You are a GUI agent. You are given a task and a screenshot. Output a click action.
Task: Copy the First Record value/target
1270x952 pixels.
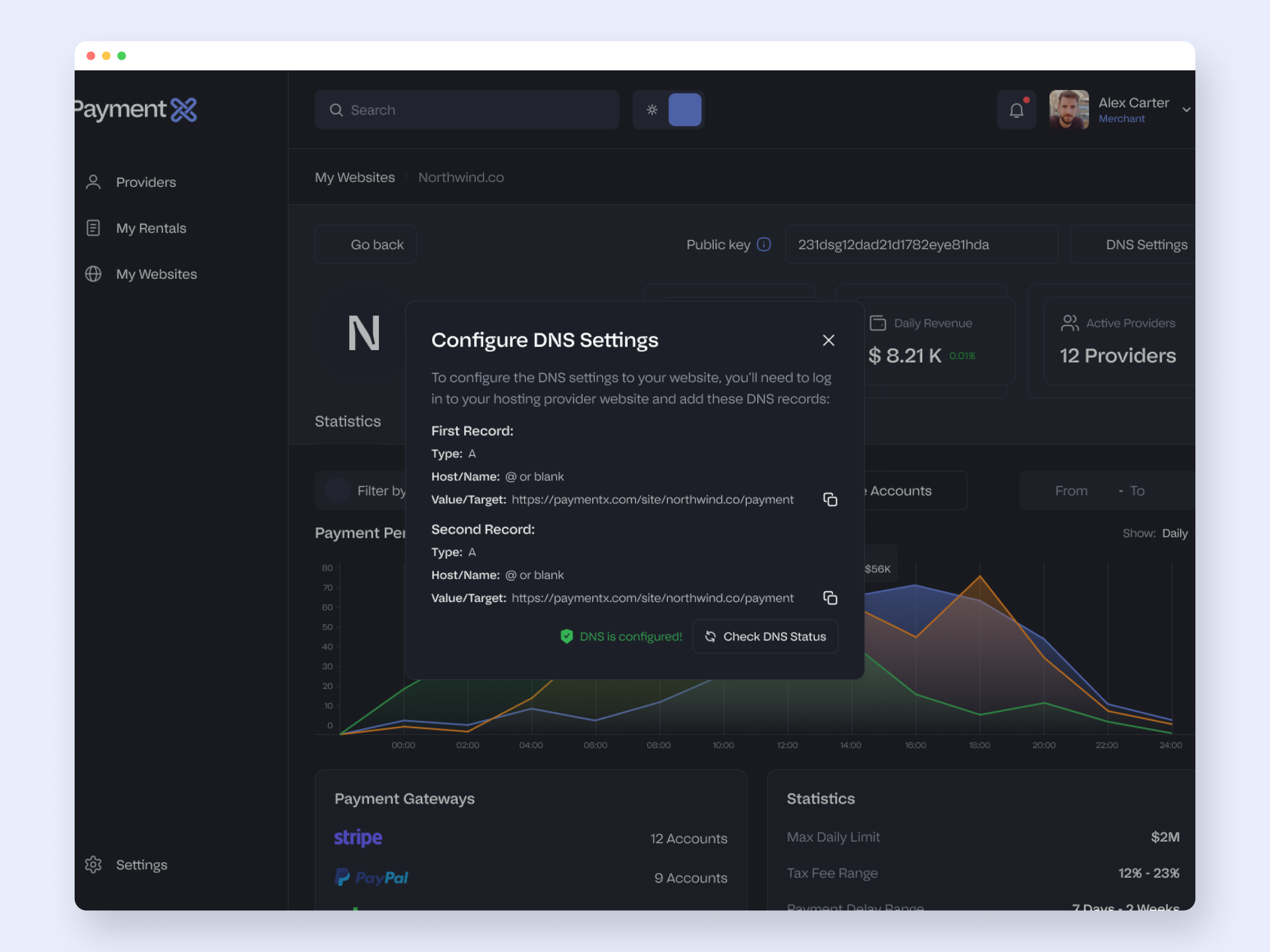click(830, 499)
